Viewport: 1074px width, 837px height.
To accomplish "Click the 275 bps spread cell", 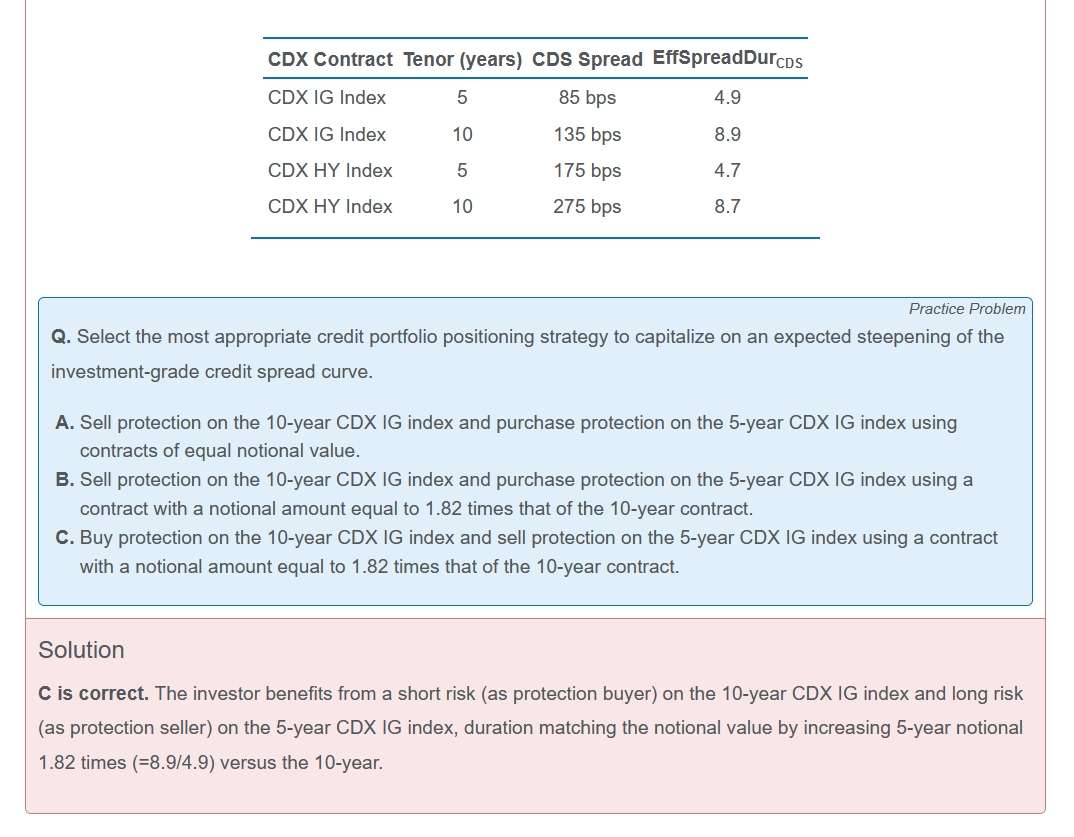I will coord(587,207).
